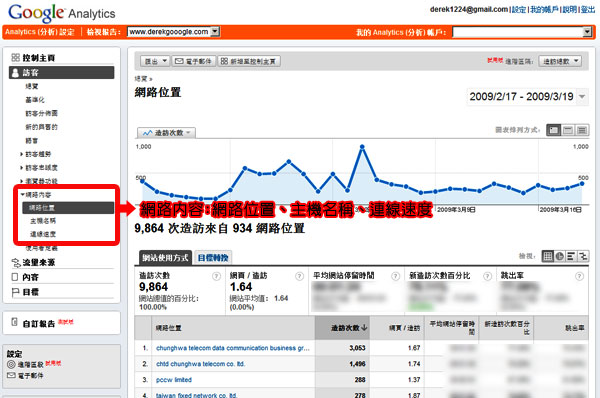
Task: Choose the table-only graph layout icon
Action: [x=582, y=130]
